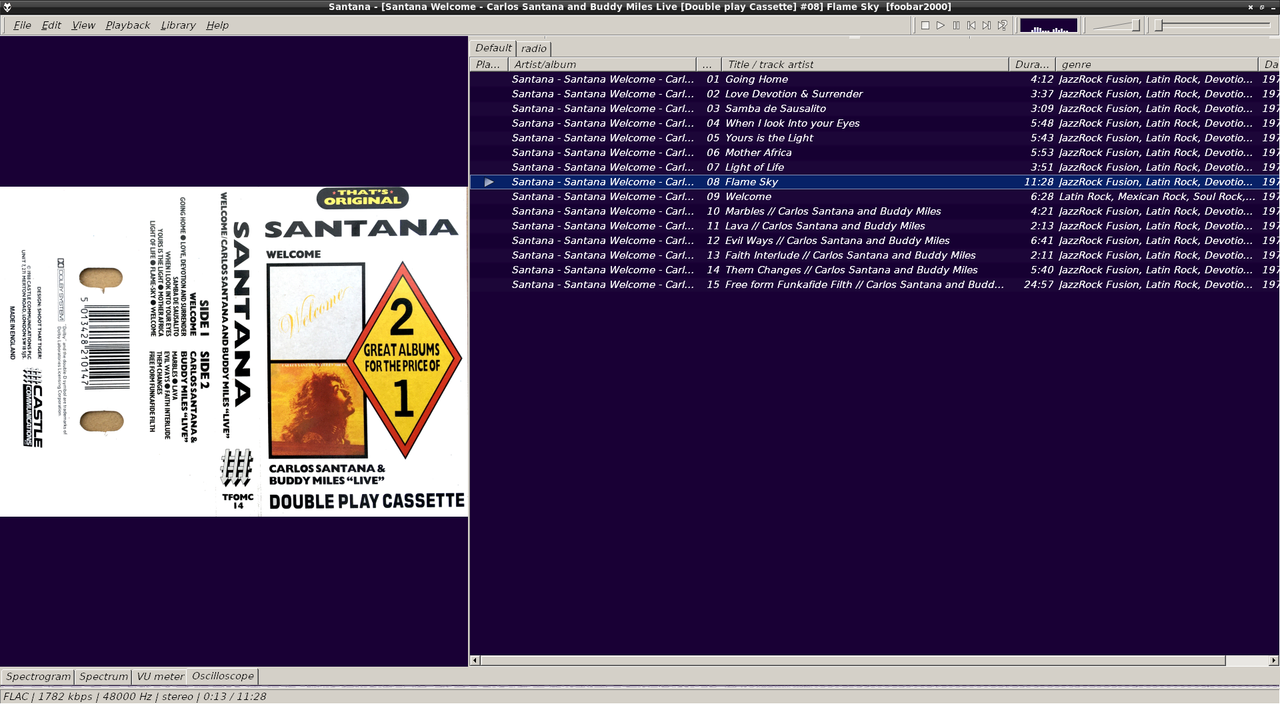This screenshot has height=704, width=1280.
Task: Click the 11:28 duration of Flame Sky
Action: [1038, 182]
